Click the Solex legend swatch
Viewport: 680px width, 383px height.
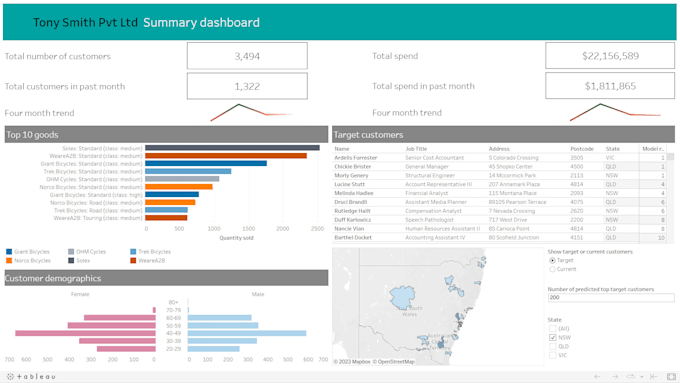pos(71,261)
